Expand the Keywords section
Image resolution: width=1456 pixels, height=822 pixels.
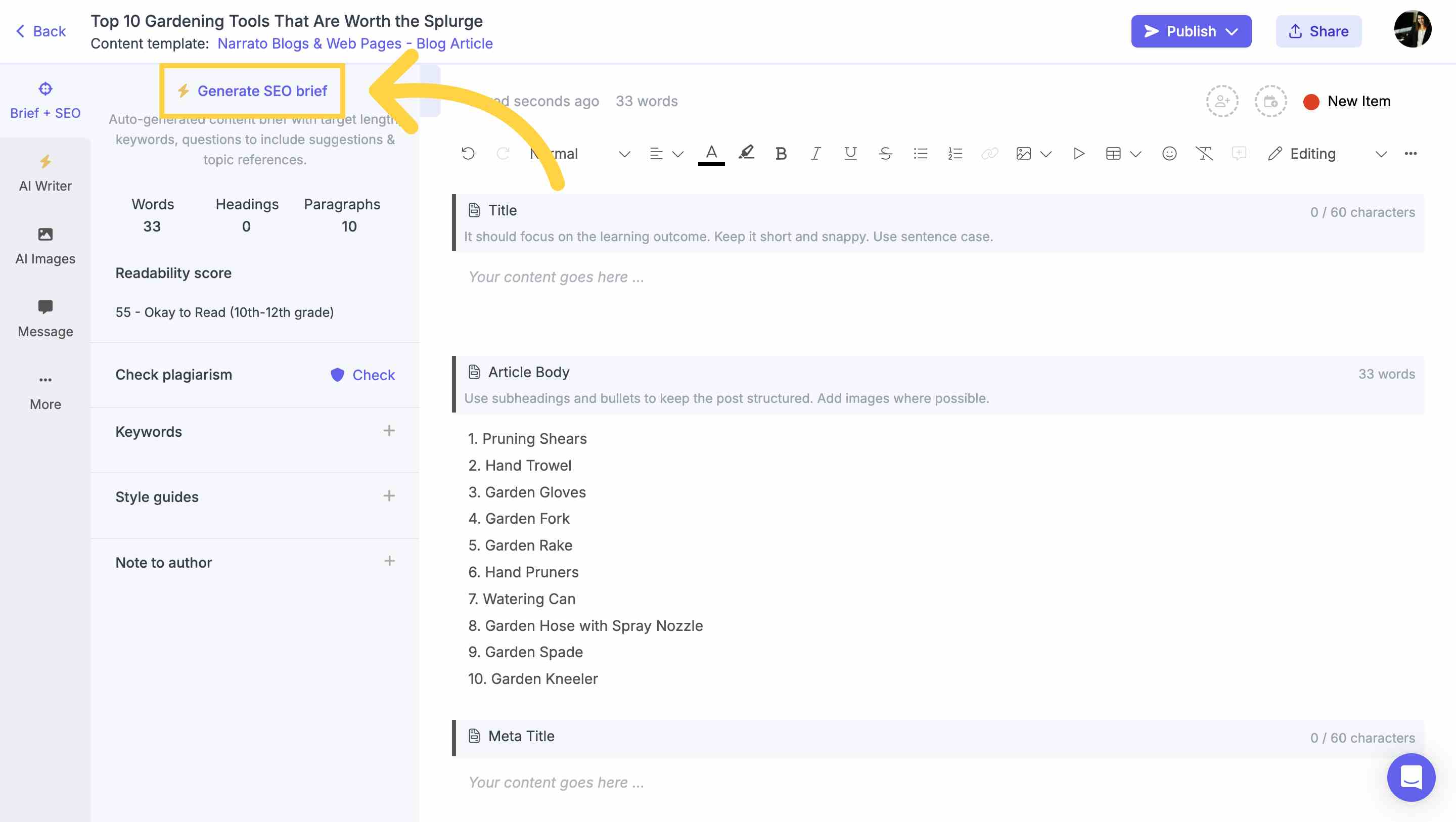pos(389,431)
